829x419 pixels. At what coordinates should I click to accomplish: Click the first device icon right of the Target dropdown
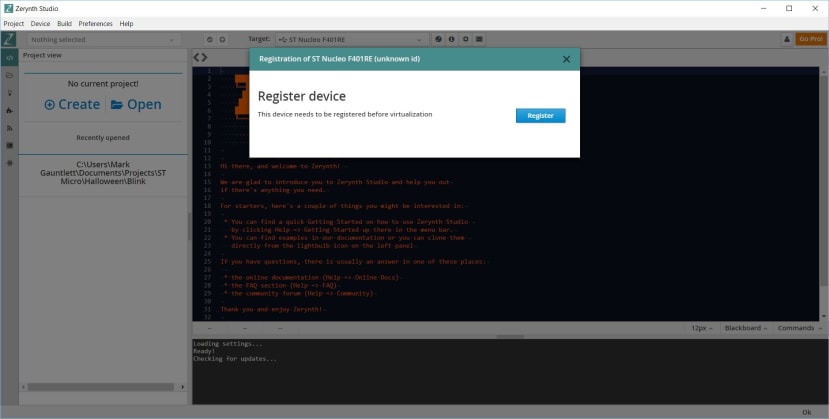coord(438,40)
